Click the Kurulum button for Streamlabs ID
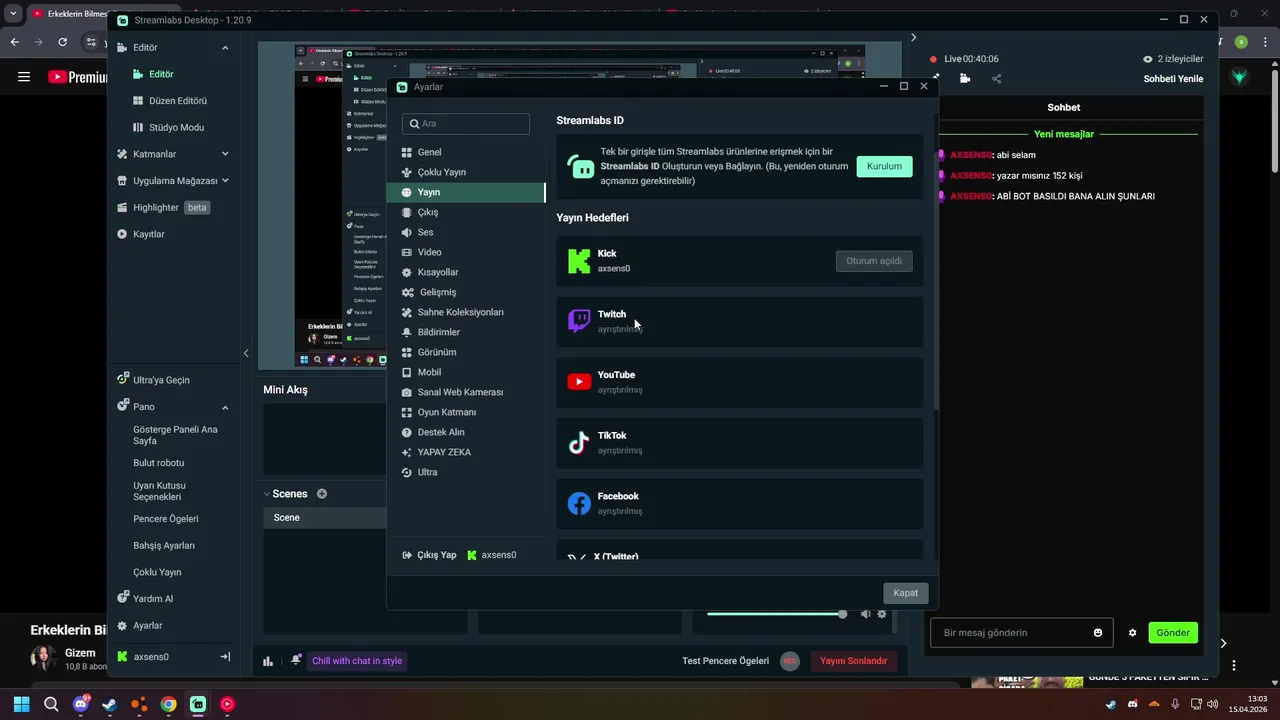 coord(884,166)
